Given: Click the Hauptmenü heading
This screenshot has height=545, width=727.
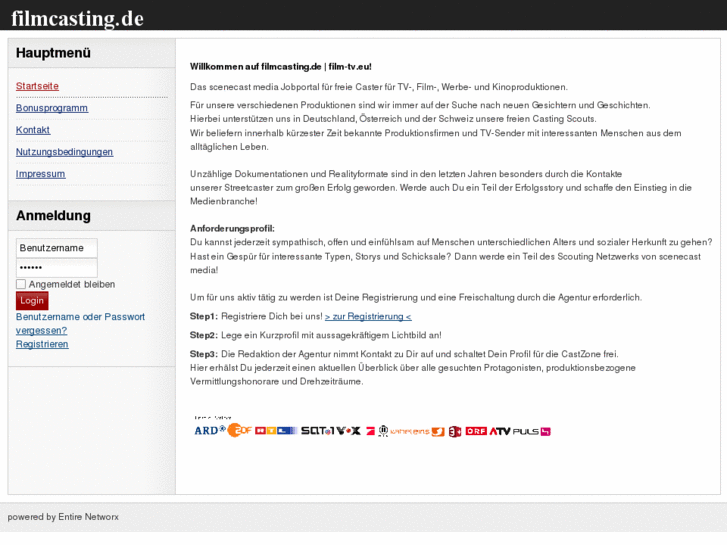Looking at the screenshot, I should click(x=53, y=53).
